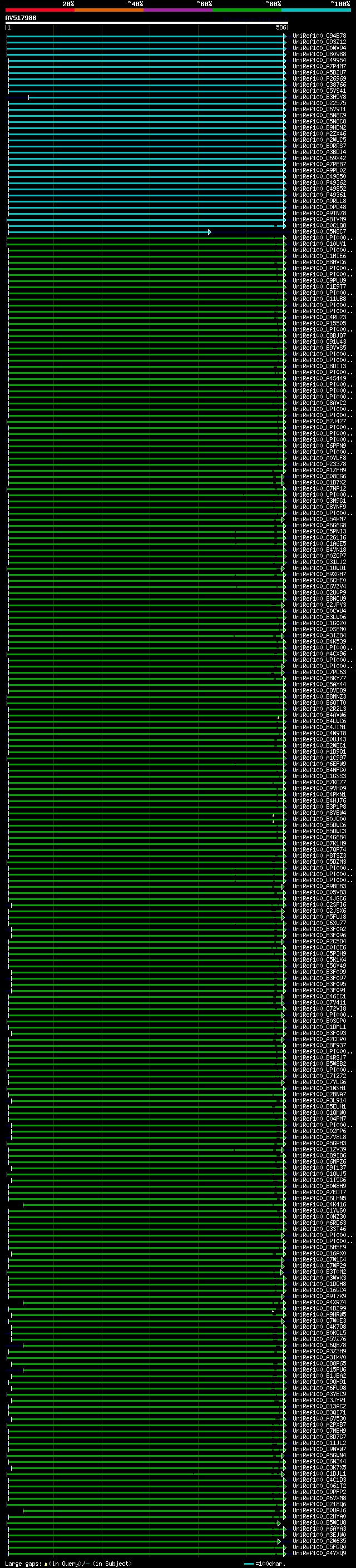Select the UniRef100_Q8BJQ7 label
This screenshot has width=356, height=1568.
(319, 336)
